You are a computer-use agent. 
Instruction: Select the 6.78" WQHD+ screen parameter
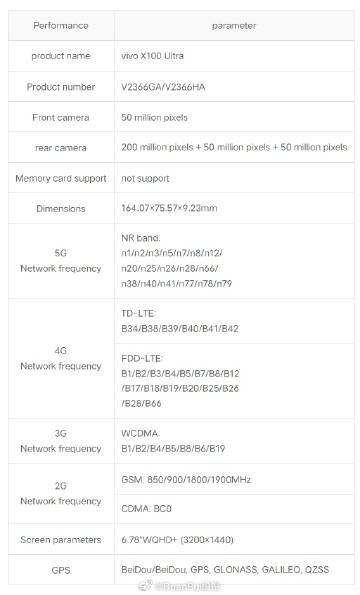click(177, 540)
